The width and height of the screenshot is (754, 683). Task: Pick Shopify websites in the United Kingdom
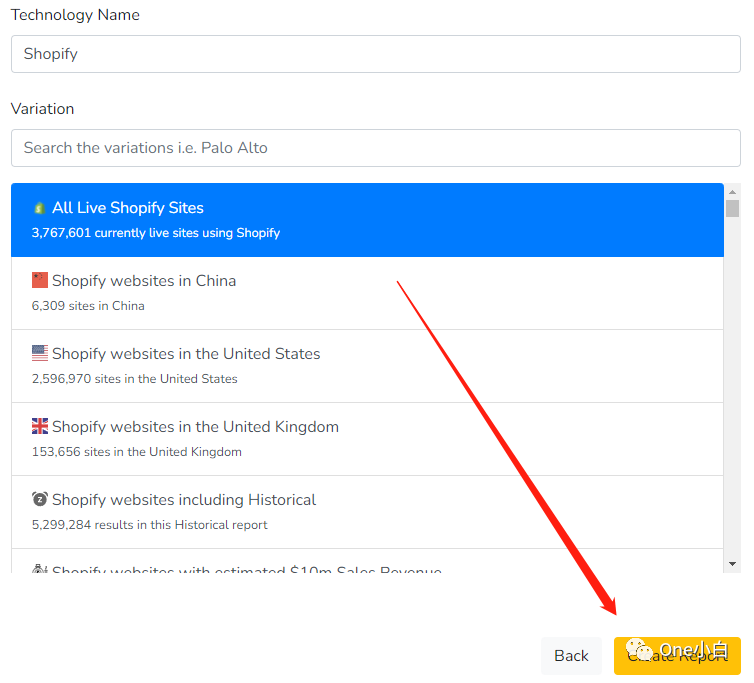(x=367, y=439)
